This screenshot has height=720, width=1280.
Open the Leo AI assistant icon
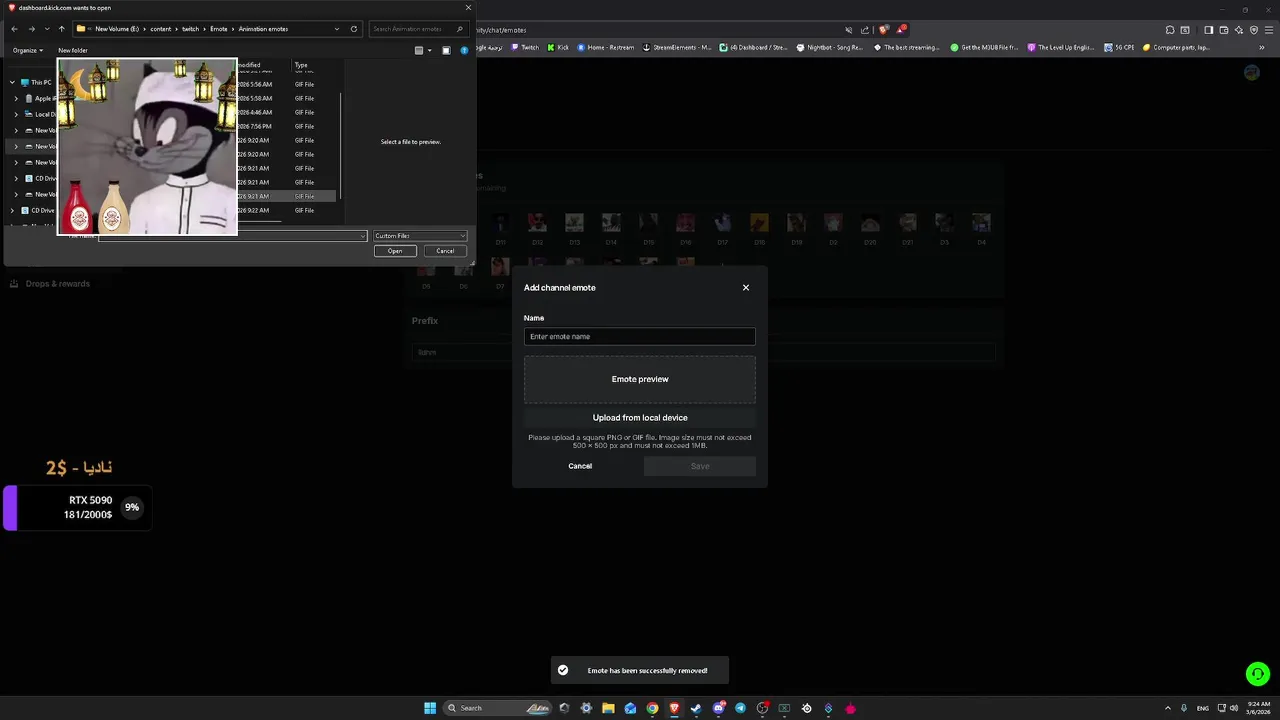point(1238,30)
